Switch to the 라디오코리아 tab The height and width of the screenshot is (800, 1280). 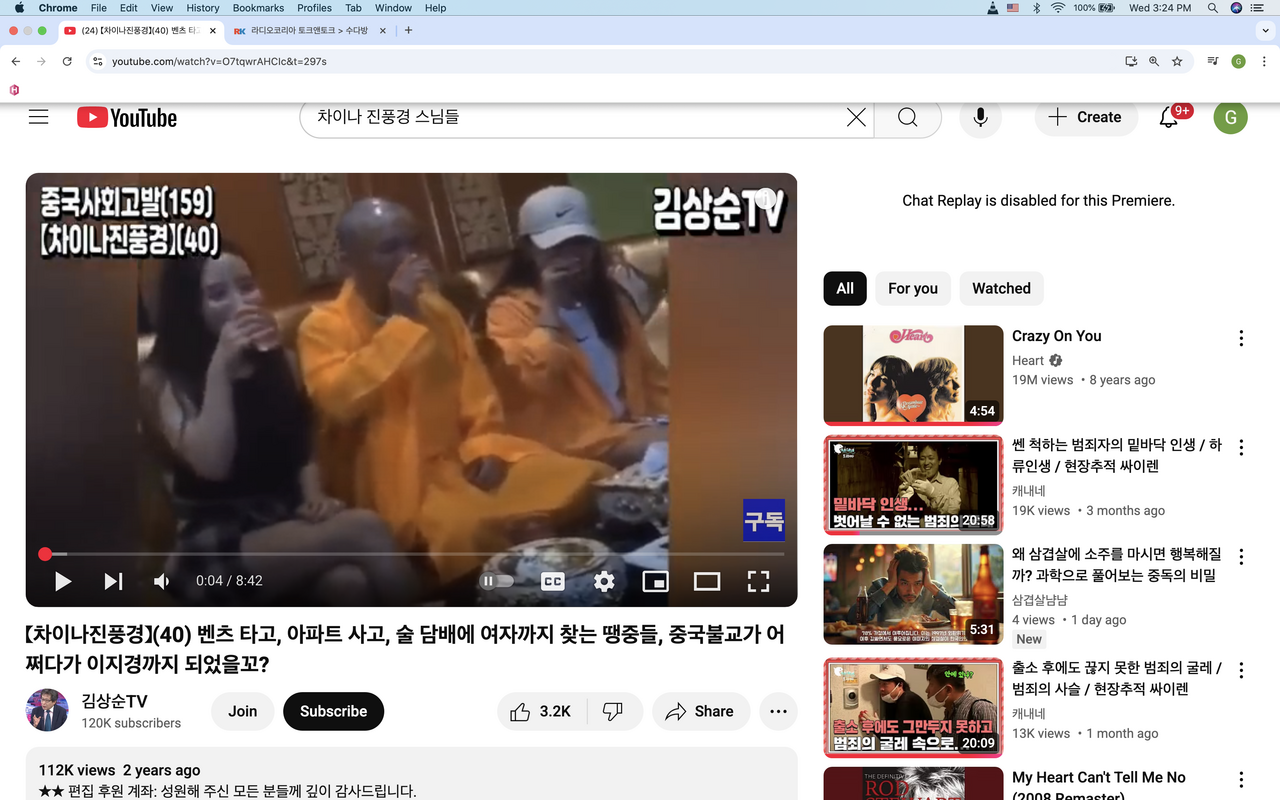[310, 31]
